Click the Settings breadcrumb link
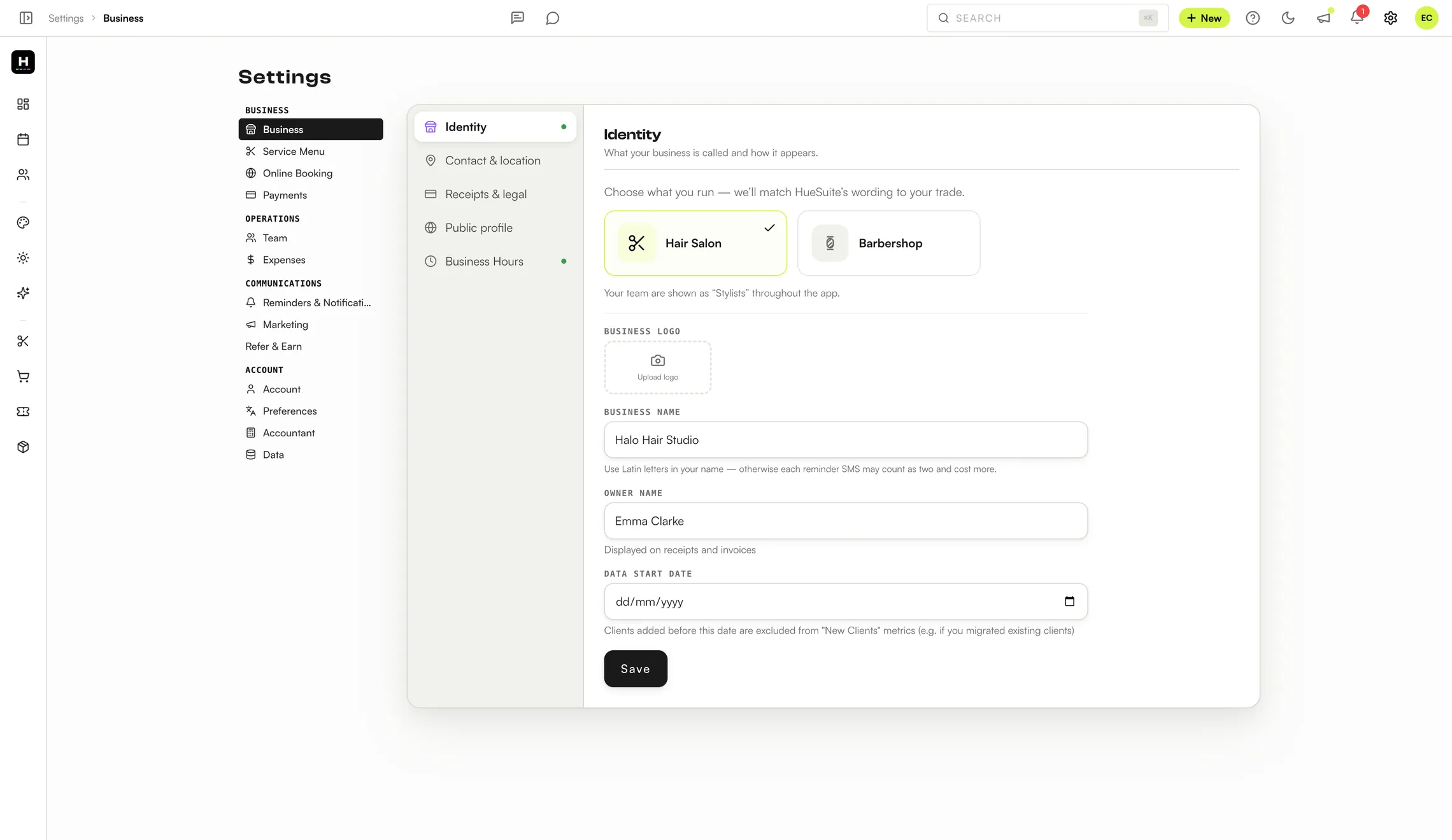Viewport: 1452px width, 840px height. [66, 18]
